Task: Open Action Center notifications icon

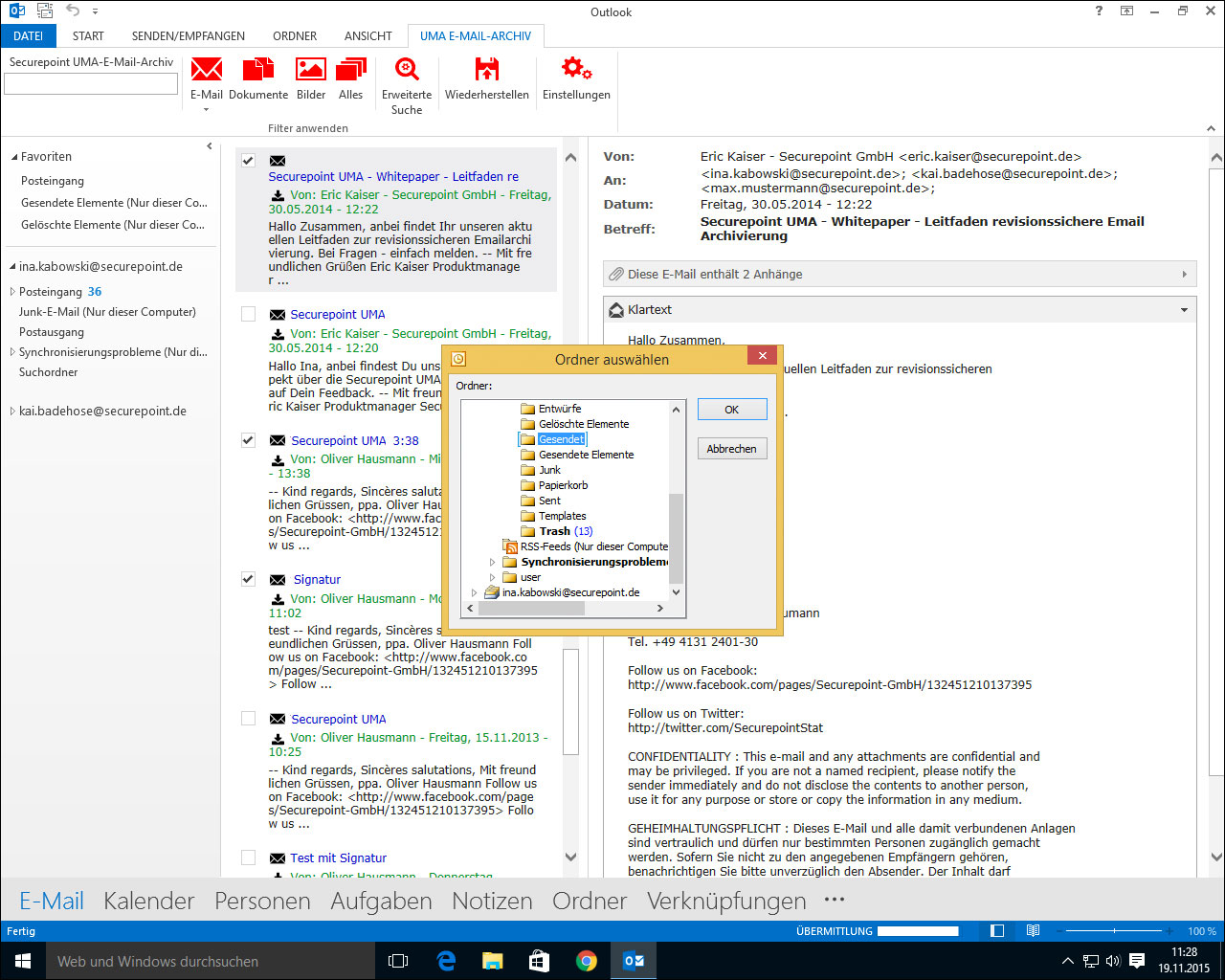Action: click(1137, 961)
